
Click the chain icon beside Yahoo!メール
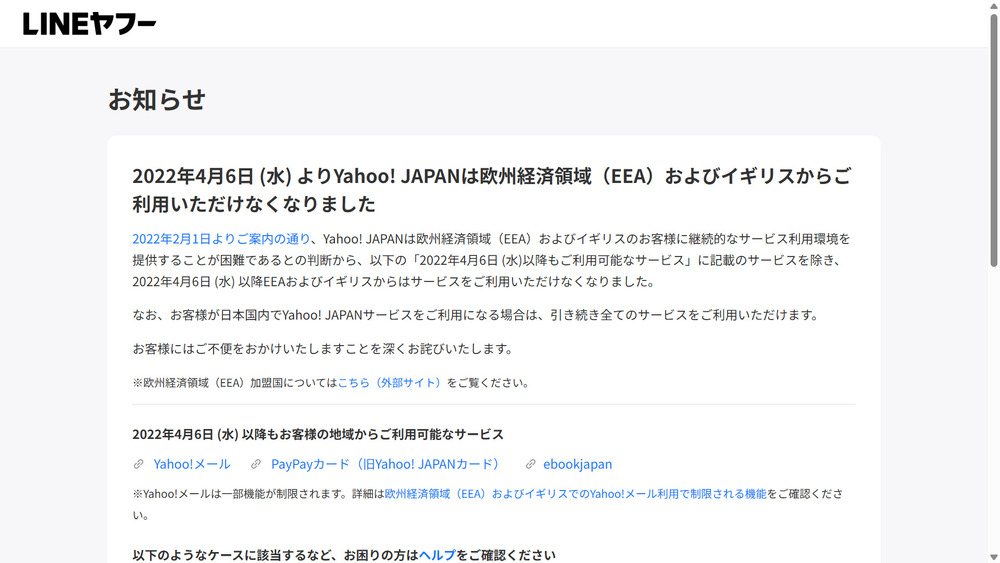coord(139,464)
